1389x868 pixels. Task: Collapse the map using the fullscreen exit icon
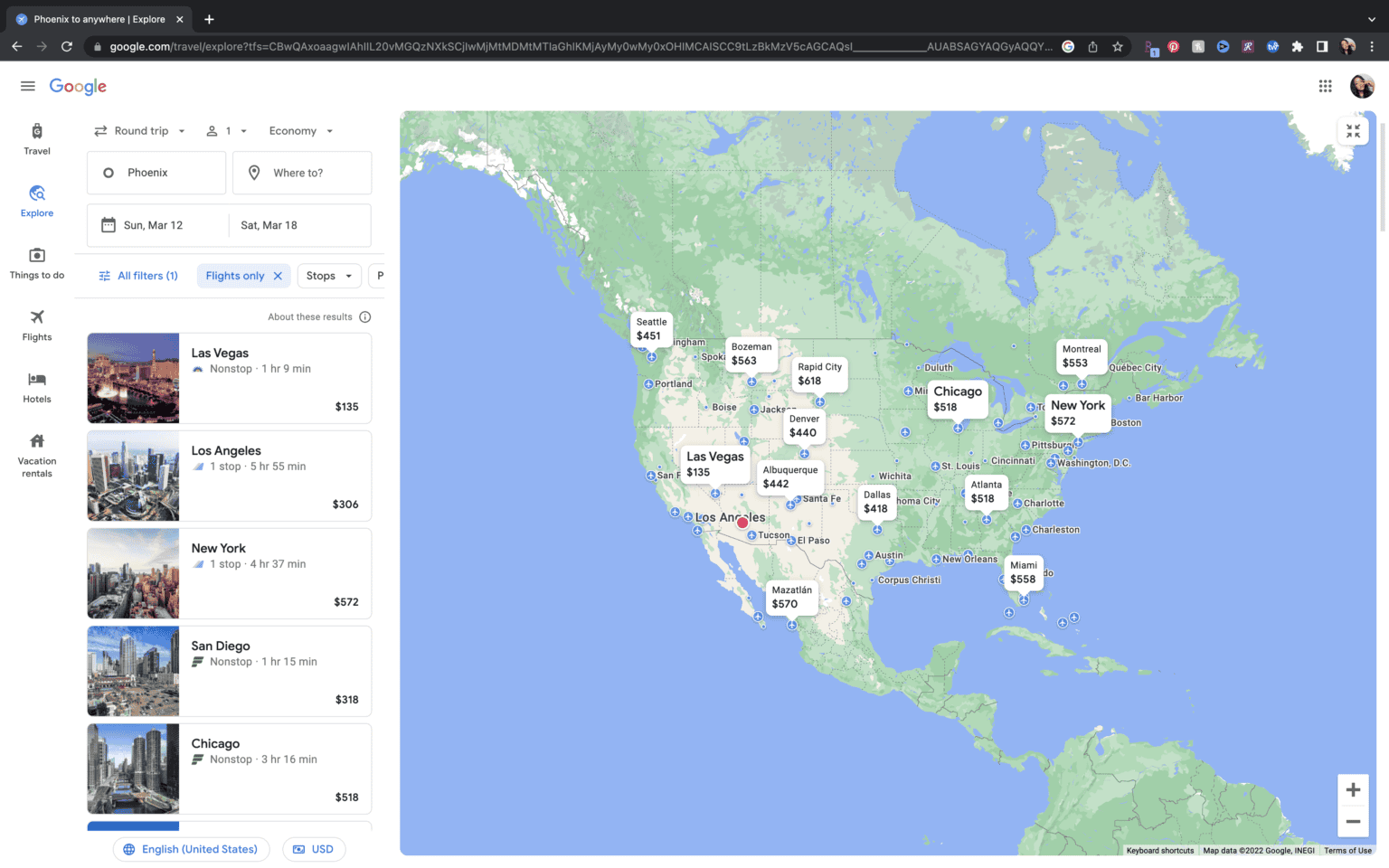1353,131
